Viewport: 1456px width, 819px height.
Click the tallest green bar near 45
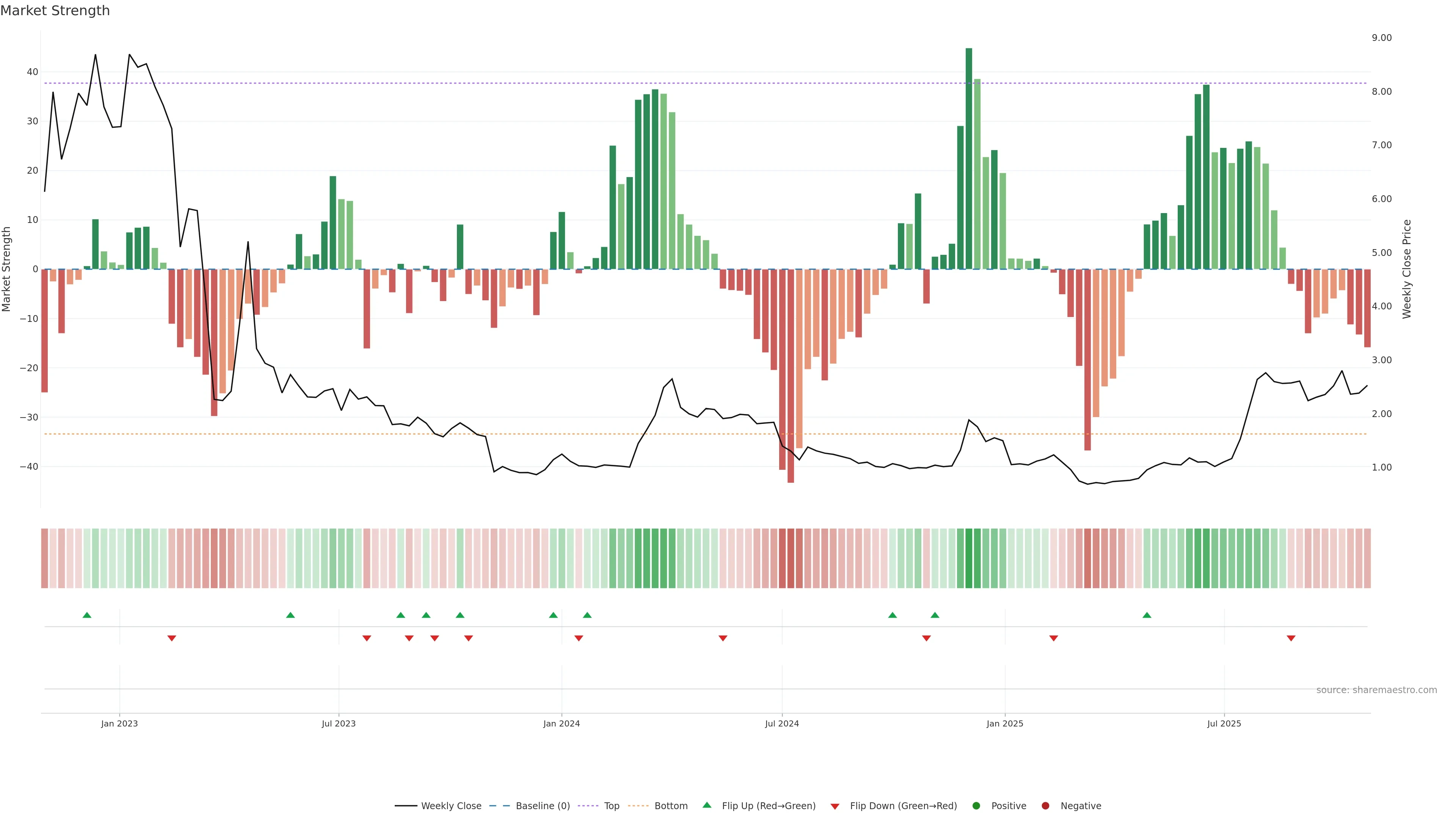[969, 158]
